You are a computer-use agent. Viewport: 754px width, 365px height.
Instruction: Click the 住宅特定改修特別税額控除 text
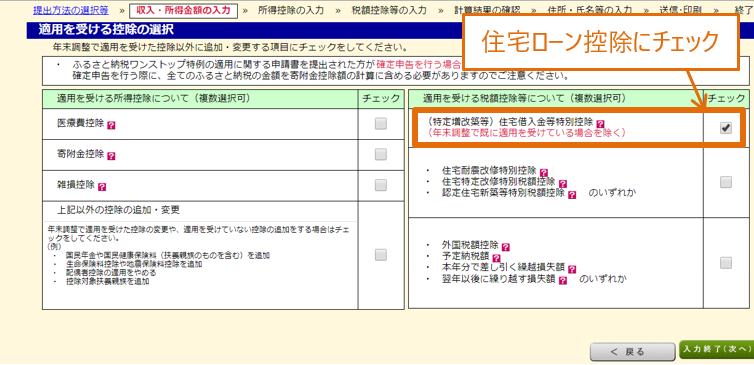[x=499, y=182]
